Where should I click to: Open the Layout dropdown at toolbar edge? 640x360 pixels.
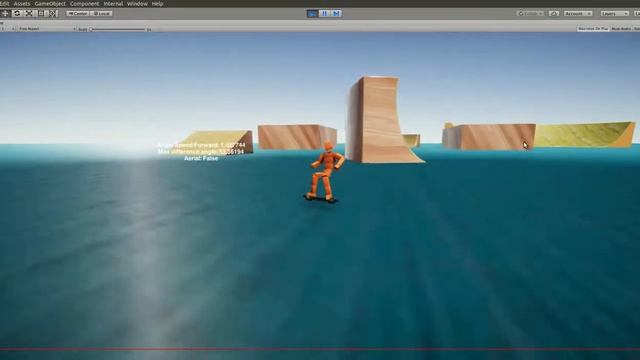[x=637, y=13]
